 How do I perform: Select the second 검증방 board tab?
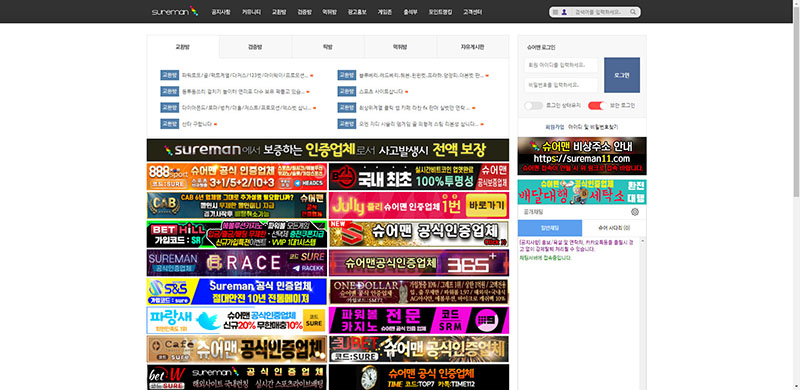coord(255,47)
